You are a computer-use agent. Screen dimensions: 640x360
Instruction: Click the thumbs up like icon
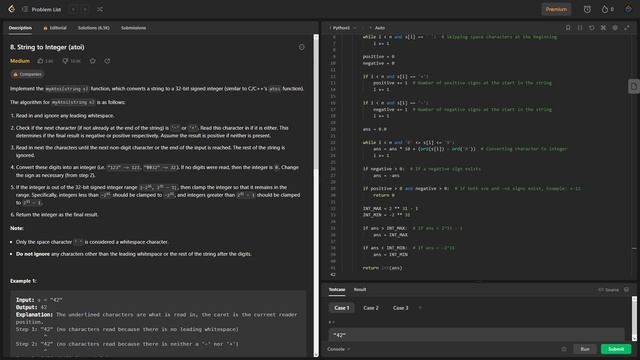click(x=40, y=61)
